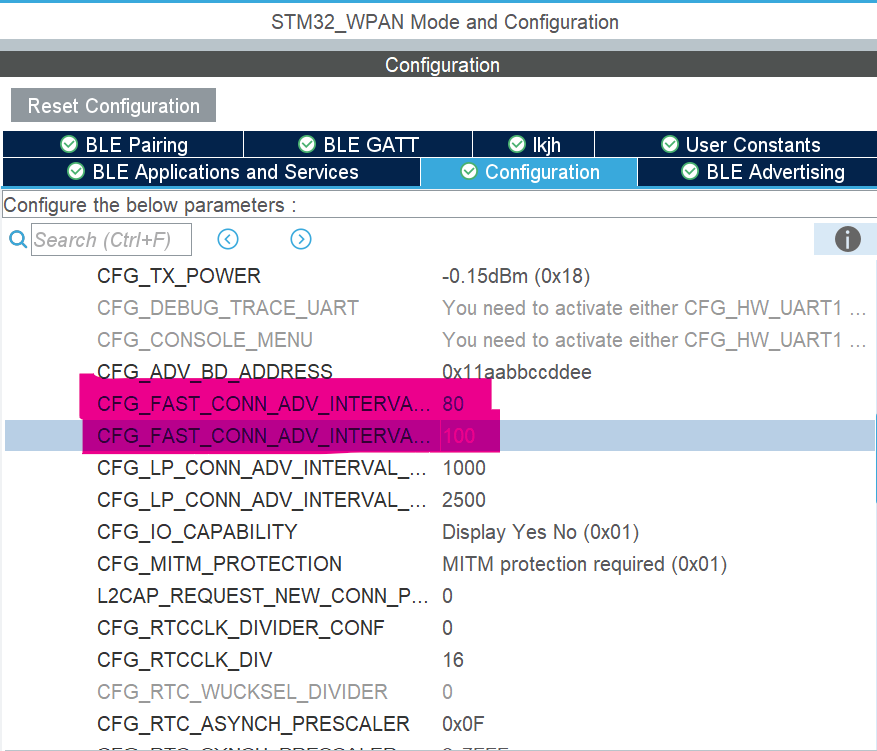This screenshot has height=751, width=877.
Task: Select CFG_RTC_WUCKSEL_DIVIDER parameter
Action: point(242,692)
